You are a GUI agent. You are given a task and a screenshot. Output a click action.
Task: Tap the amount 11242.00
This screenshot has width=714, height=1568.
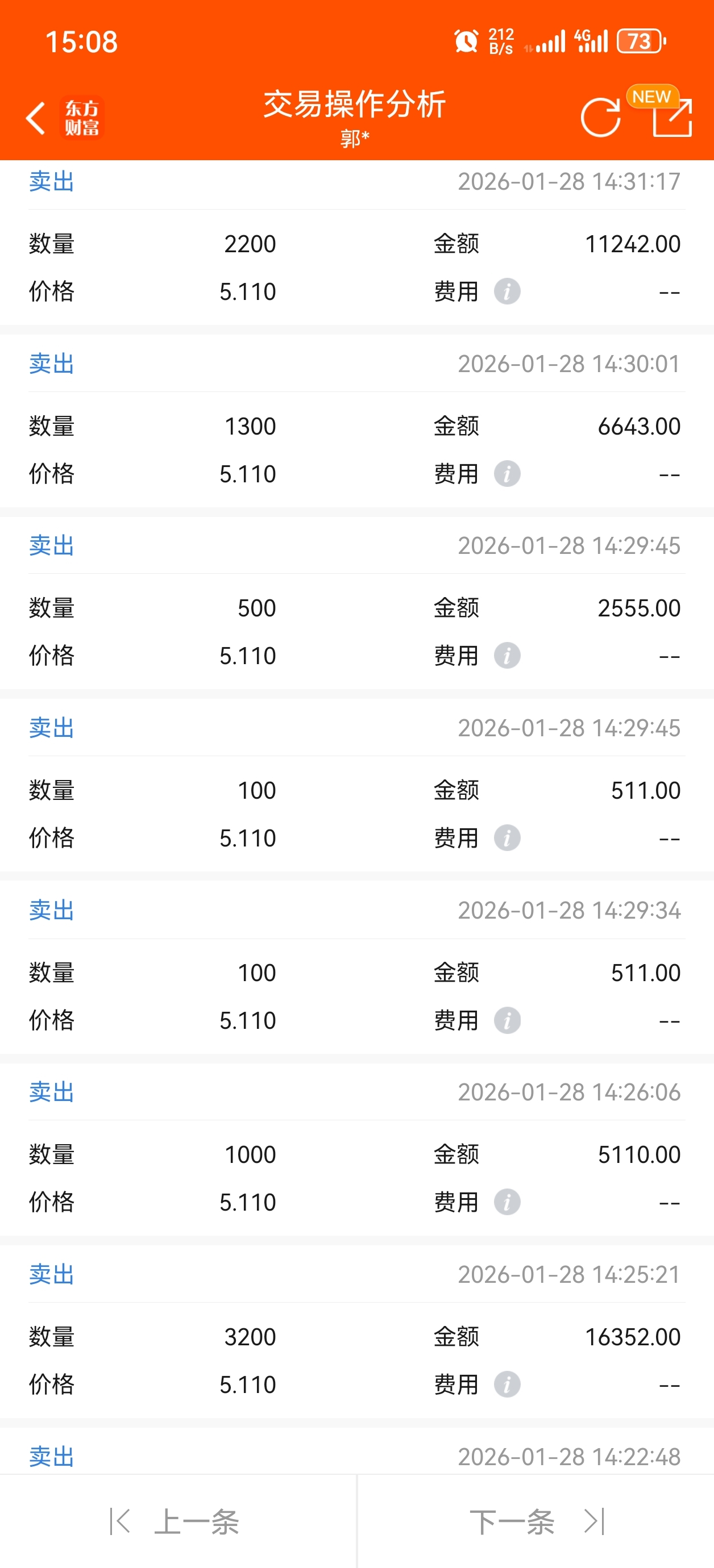pos(632,244)
